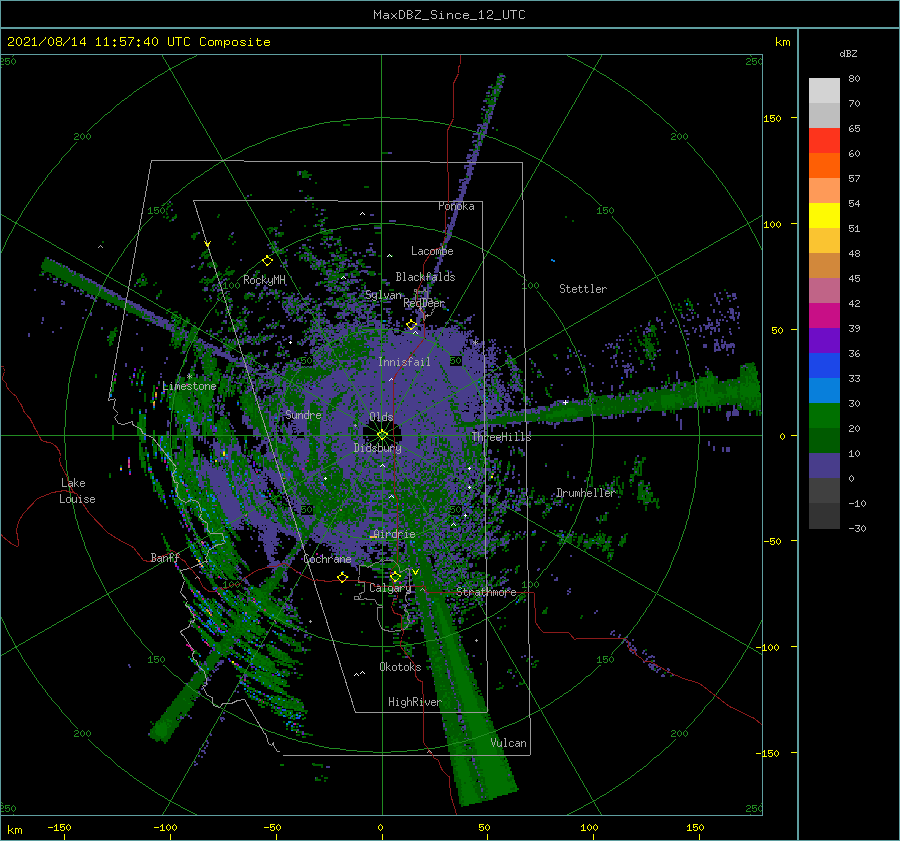Click the Limestone label
This screenshot has height=841, width=900.
(x=189, y=386)
